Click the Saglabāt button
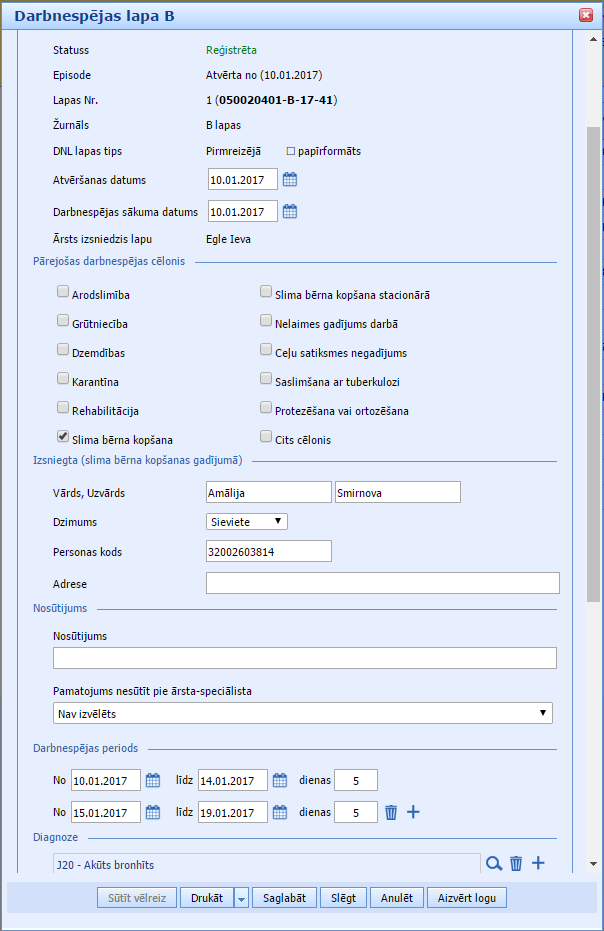This screenshot has width=604, height=931. [x=285, y=898]
